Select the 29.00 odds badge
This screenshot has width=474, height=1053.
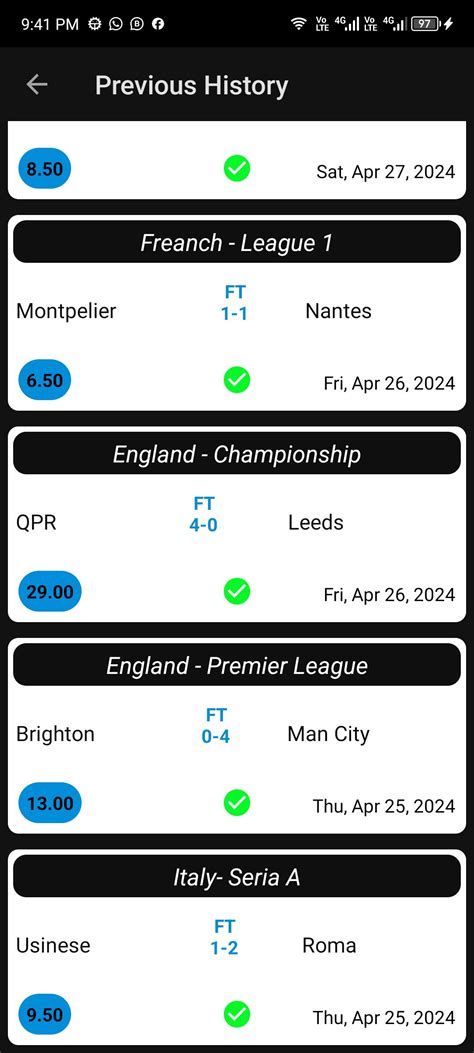click(x=50, y=592)
